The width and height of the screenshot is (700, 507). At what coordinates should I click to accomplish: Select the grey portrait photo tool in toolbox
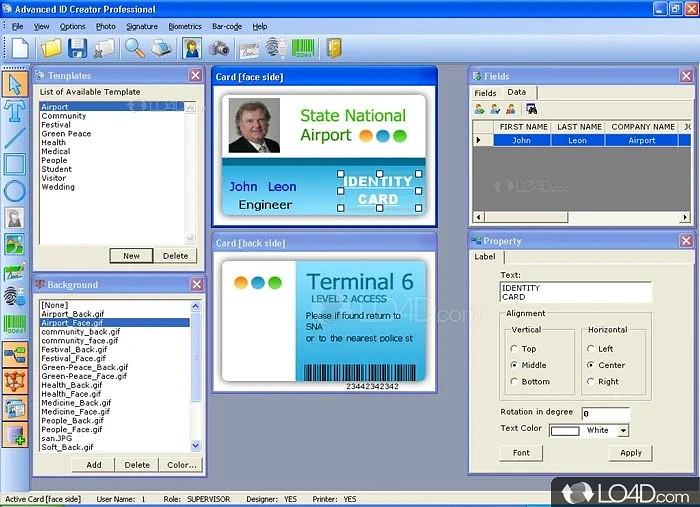point(15,218)
